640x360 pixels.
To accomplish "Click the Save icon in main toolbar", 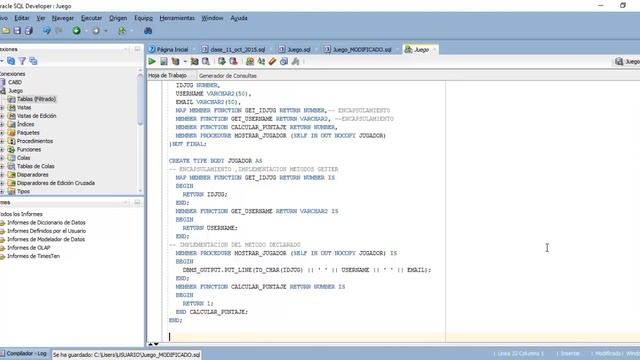I will tap(17, 31).
